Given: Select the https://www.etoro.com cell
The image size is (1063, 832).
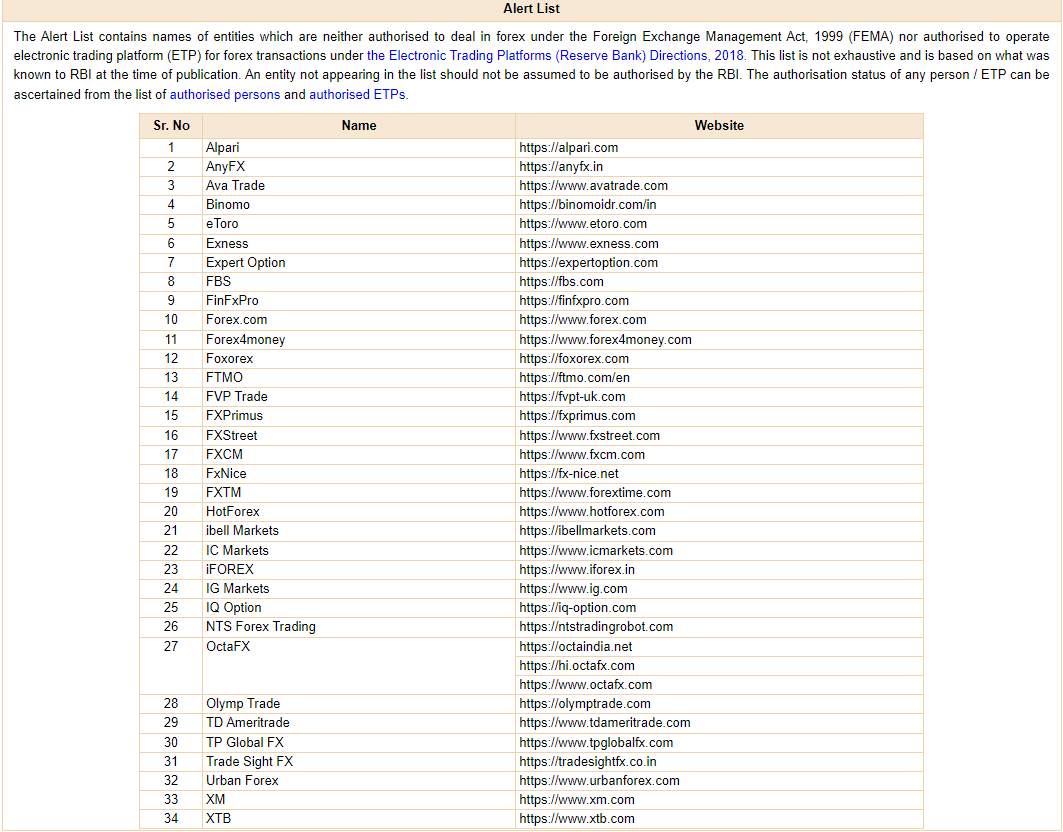Looking at the screenshot, I should (719, 224).
